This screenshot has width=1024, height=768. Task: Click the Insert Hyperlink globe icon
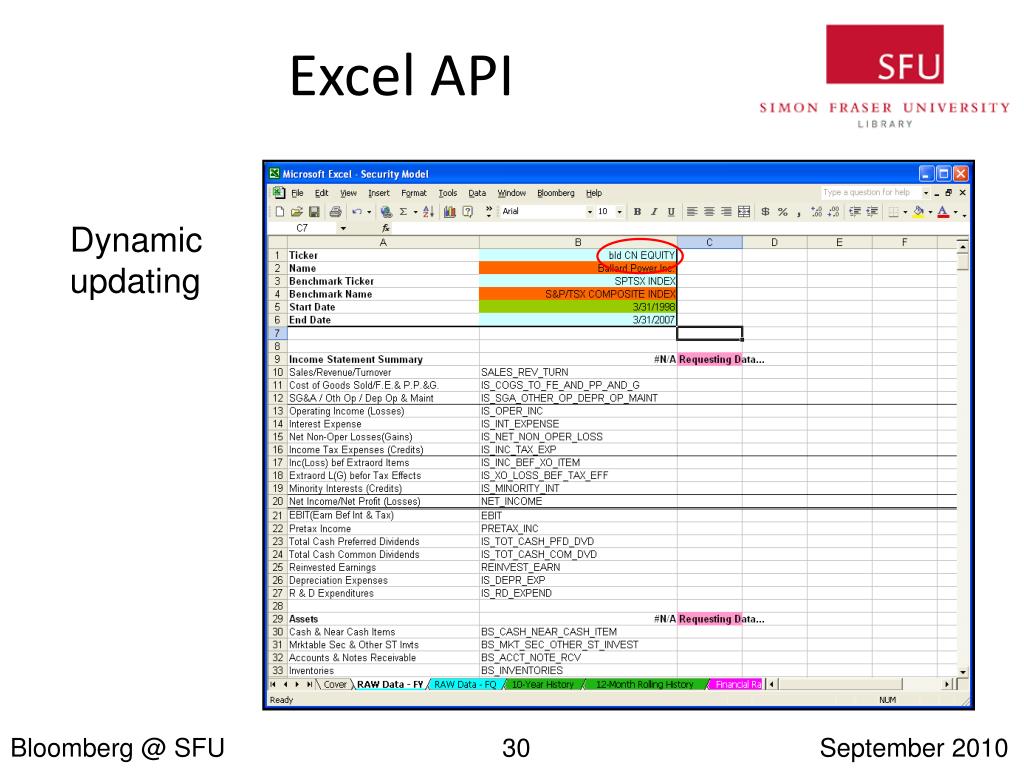[x=386, y=212]
